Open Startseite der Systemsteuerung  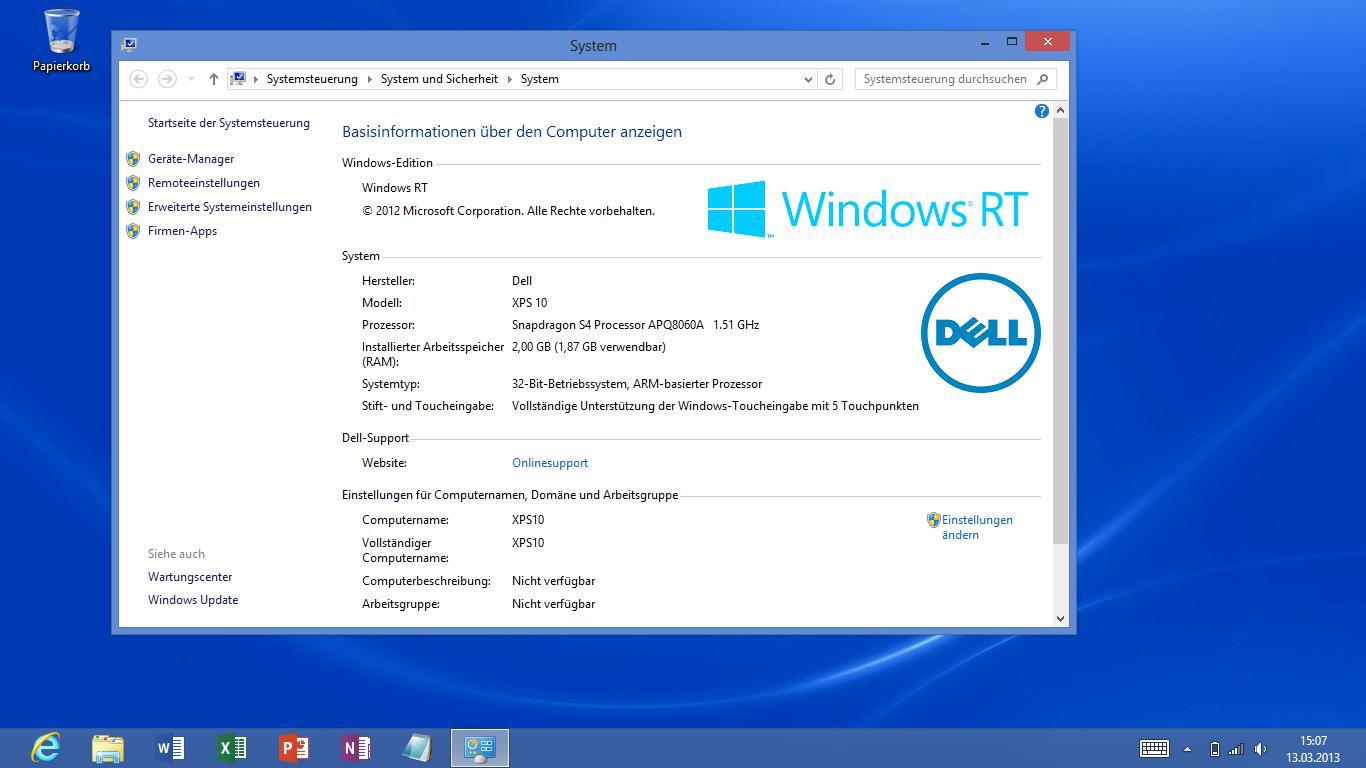229,123
